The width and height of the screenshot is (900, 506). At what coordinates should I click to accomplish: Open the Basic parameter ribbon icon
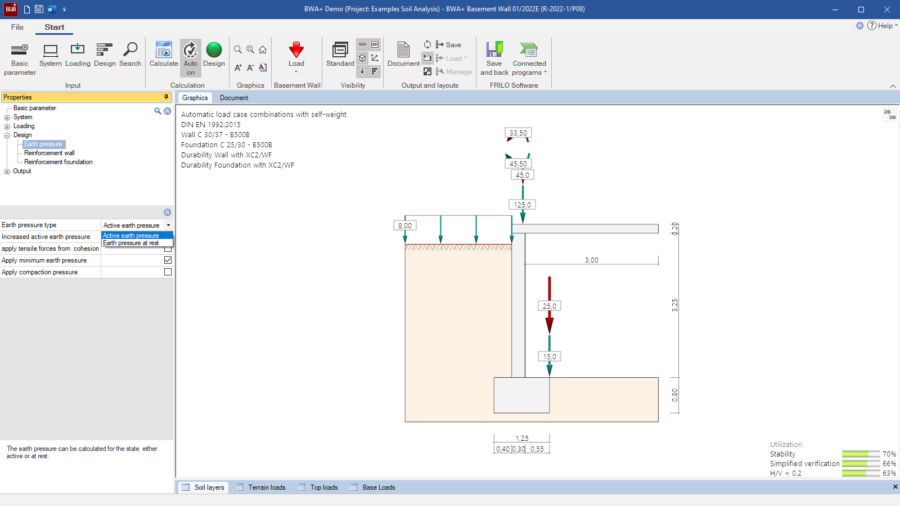[x=20, y=59]
